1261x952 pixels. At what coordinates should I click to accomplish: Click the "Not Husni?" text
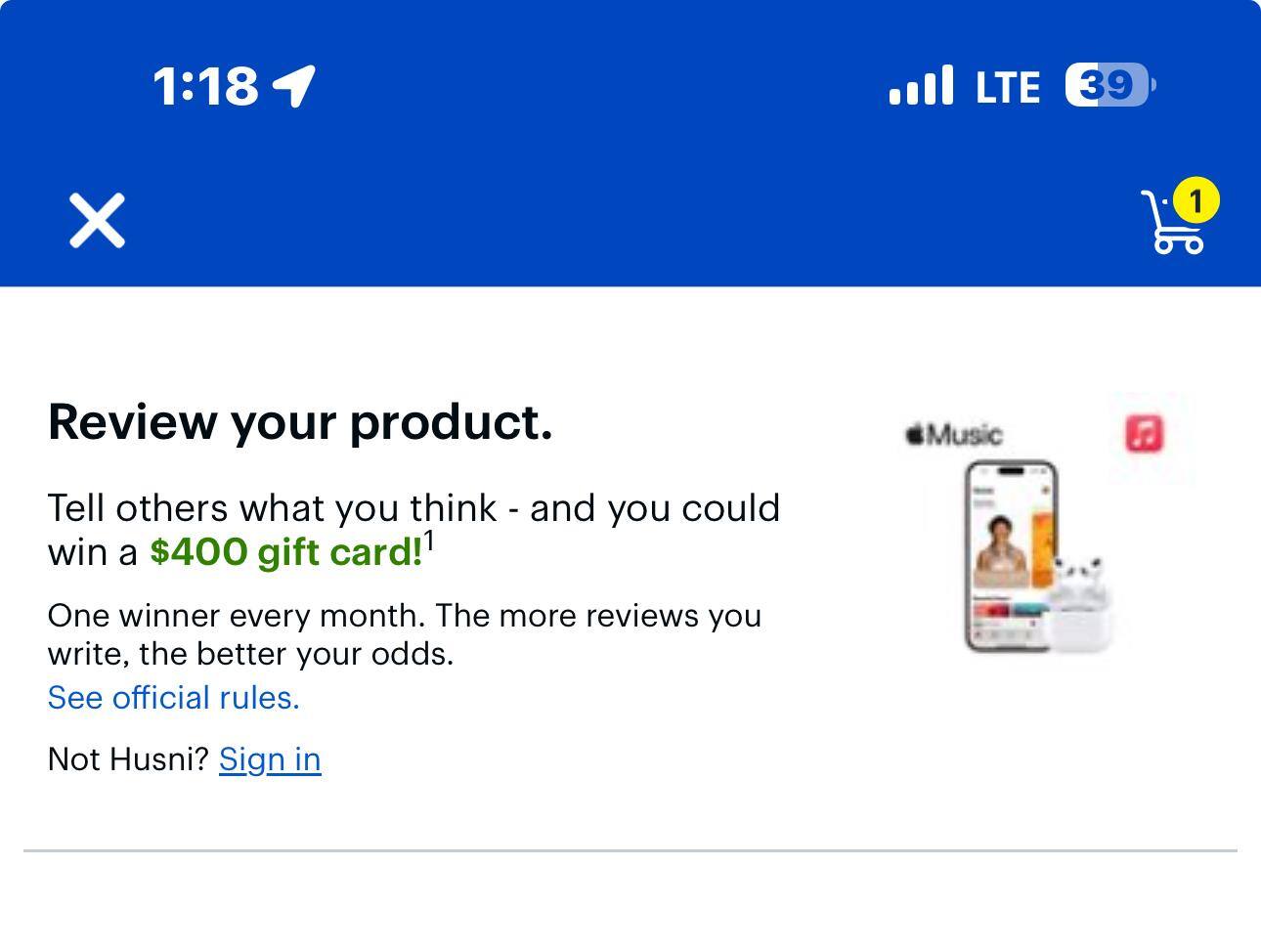pyautogui.click(x=128, y=759)
